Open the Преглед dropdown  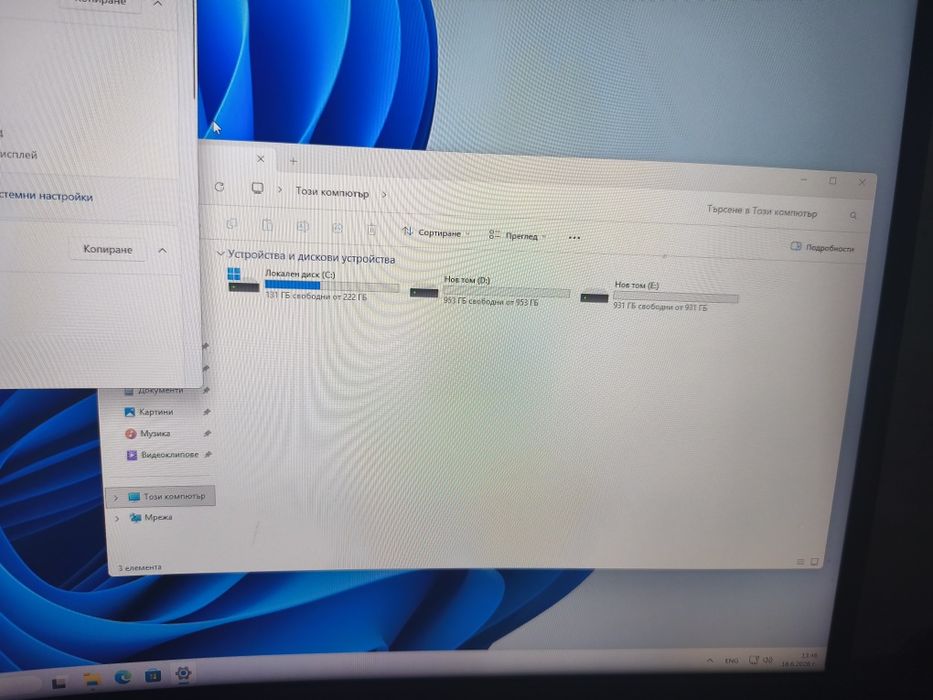518,236
